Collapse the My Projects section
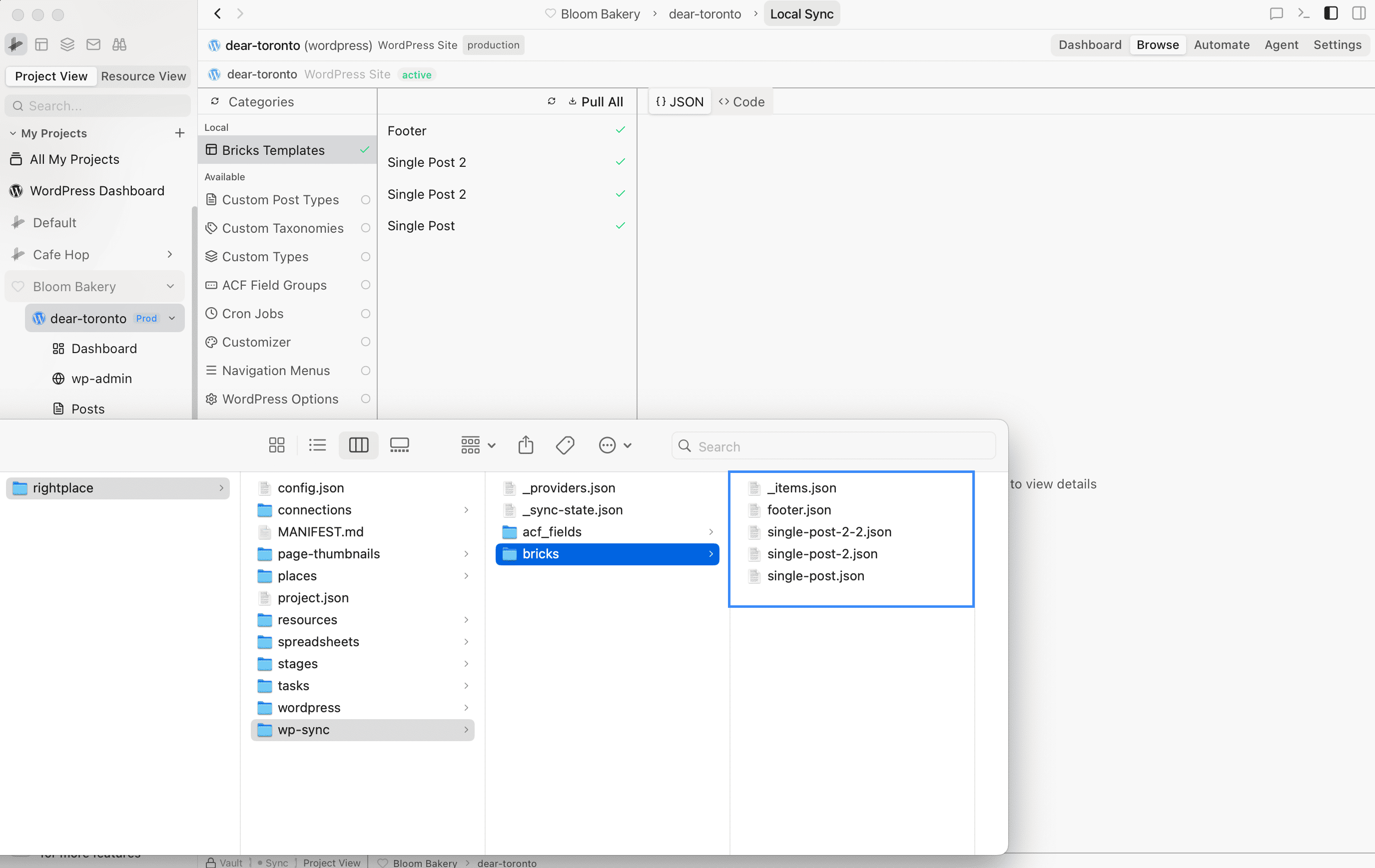This screenshot has width=1375, height=868. pyautogui.click(x=12, y=133)
